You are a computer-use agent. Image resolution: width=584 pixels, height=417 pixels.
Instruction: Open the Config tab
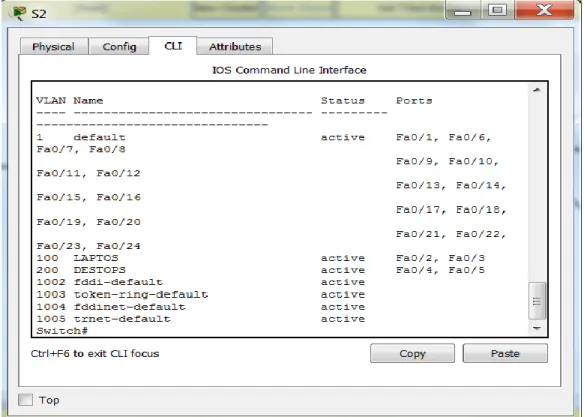point(119,47)
